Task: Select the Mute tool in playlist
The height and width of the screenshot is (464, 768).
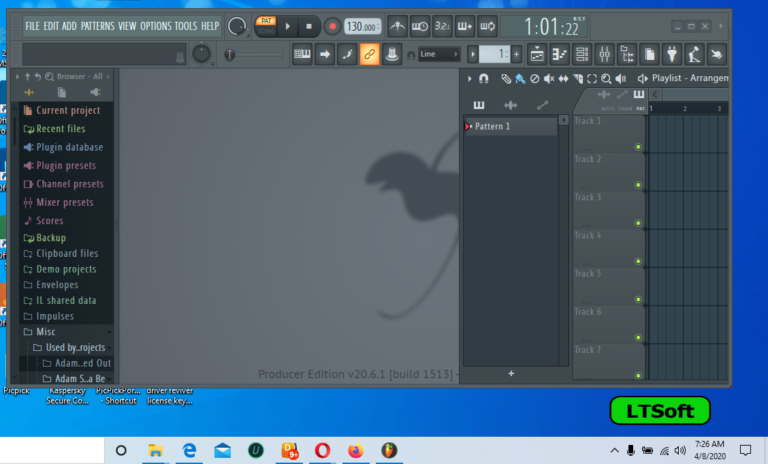Action: coord(549,78)
